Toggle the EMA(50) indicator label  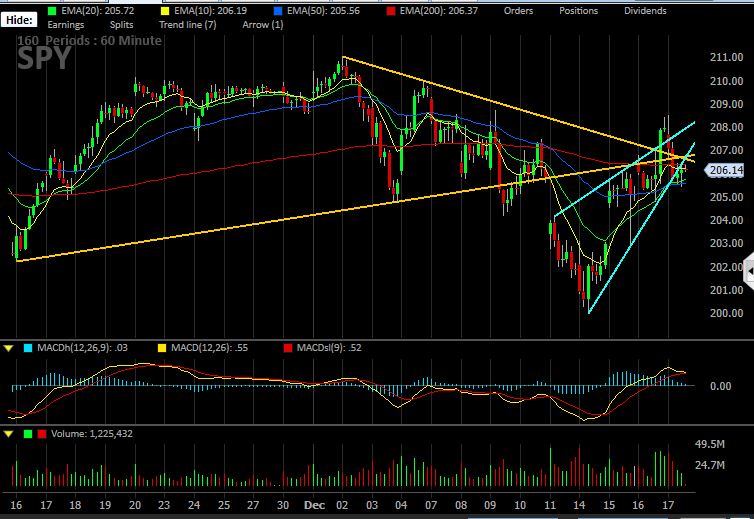[323, 11]
